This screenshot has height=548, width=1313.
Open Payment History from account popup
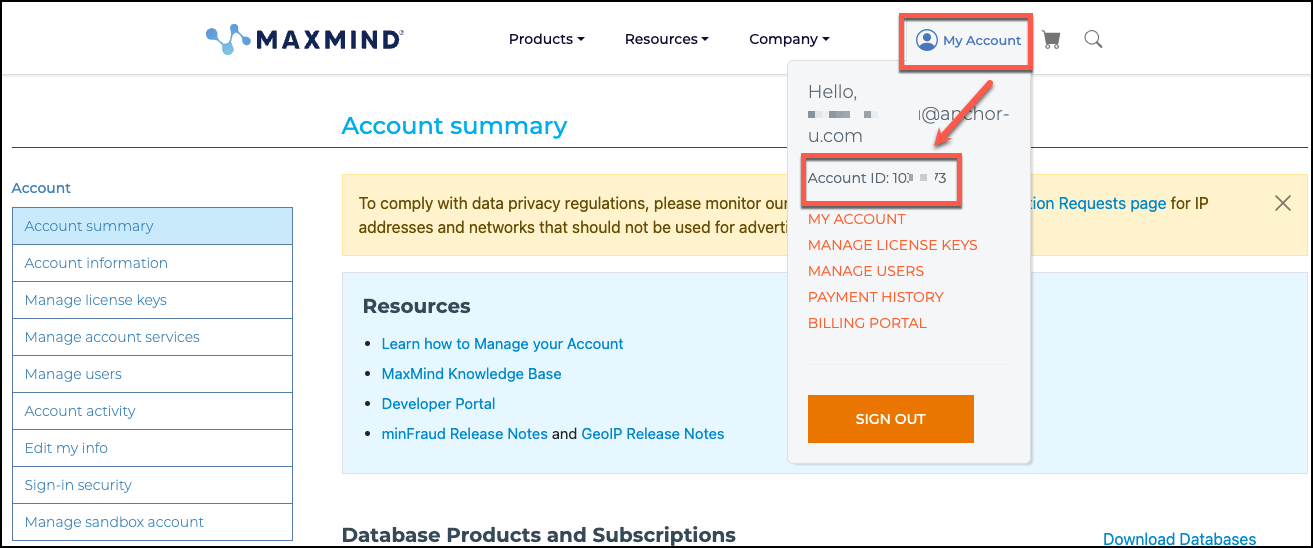875,297
